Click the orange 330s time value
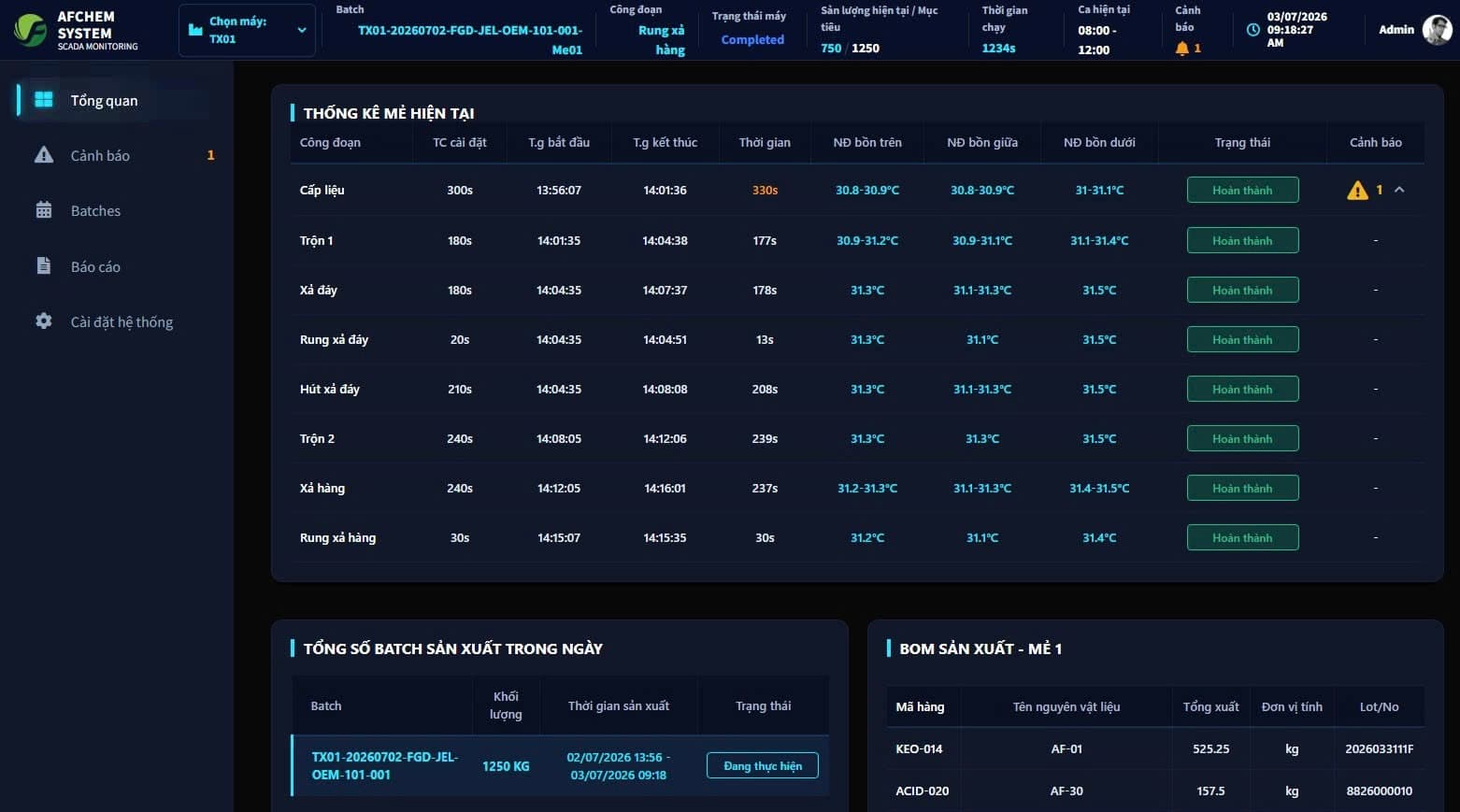The image size is (1460, 812). click(765, 190)
